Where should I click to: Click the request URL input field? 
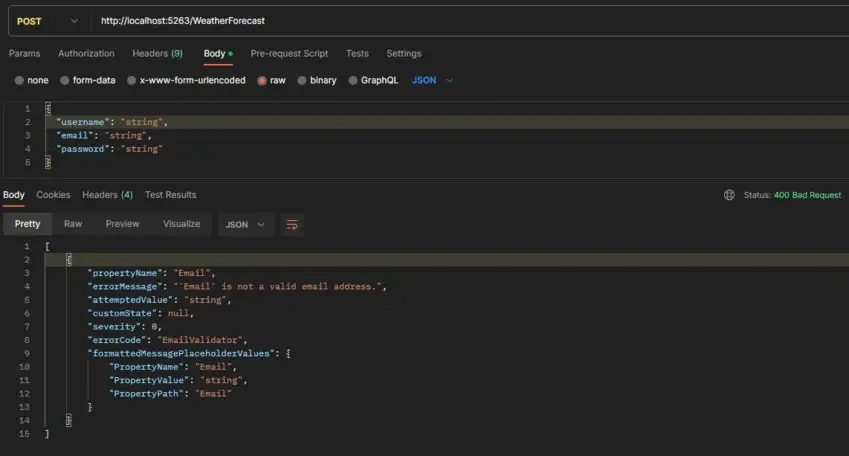tap(466, 21)
